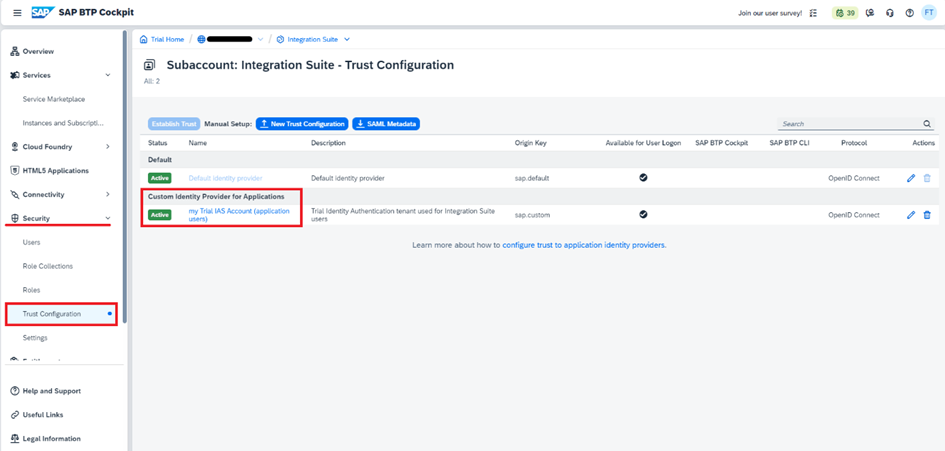Open Roles under Security

[x=31, y=290]
